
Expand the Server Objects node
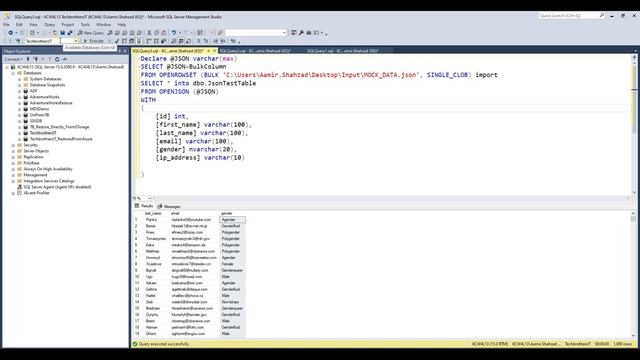(x=13, y=151)
